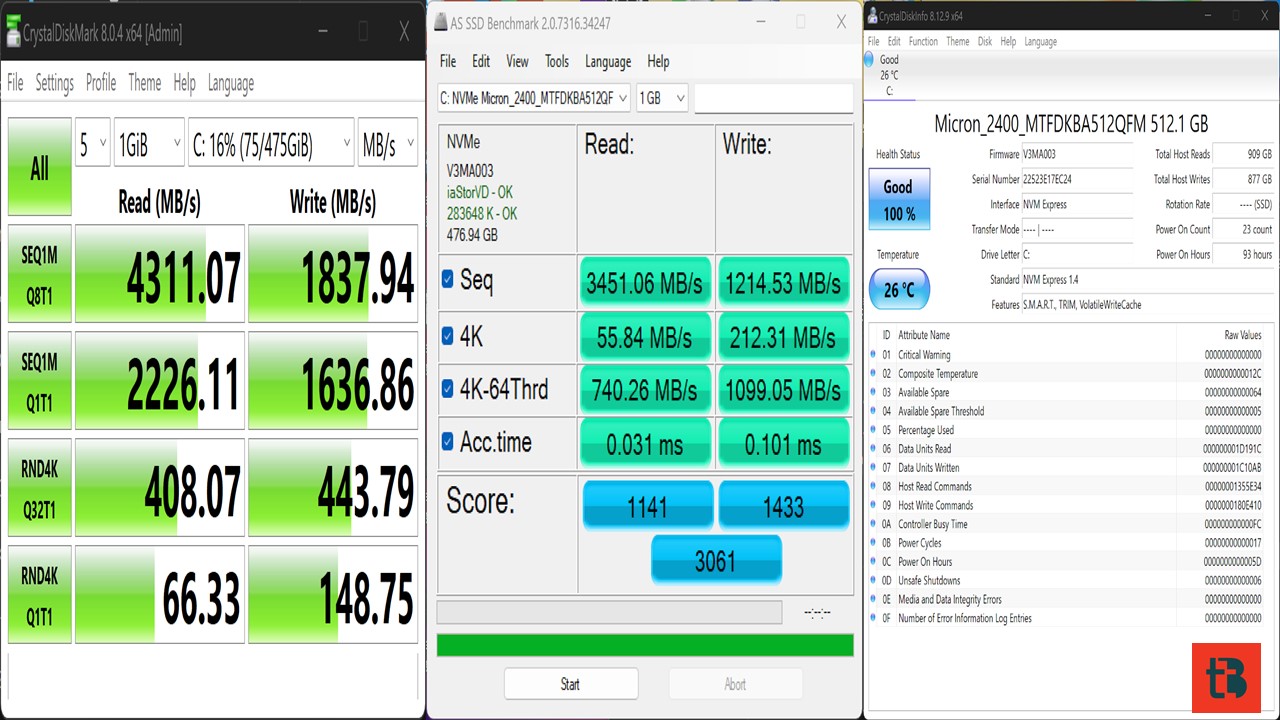1280x720 pixels.
Task: Click the 4311.07 sequential read result
Action: (x=160, y=274)
